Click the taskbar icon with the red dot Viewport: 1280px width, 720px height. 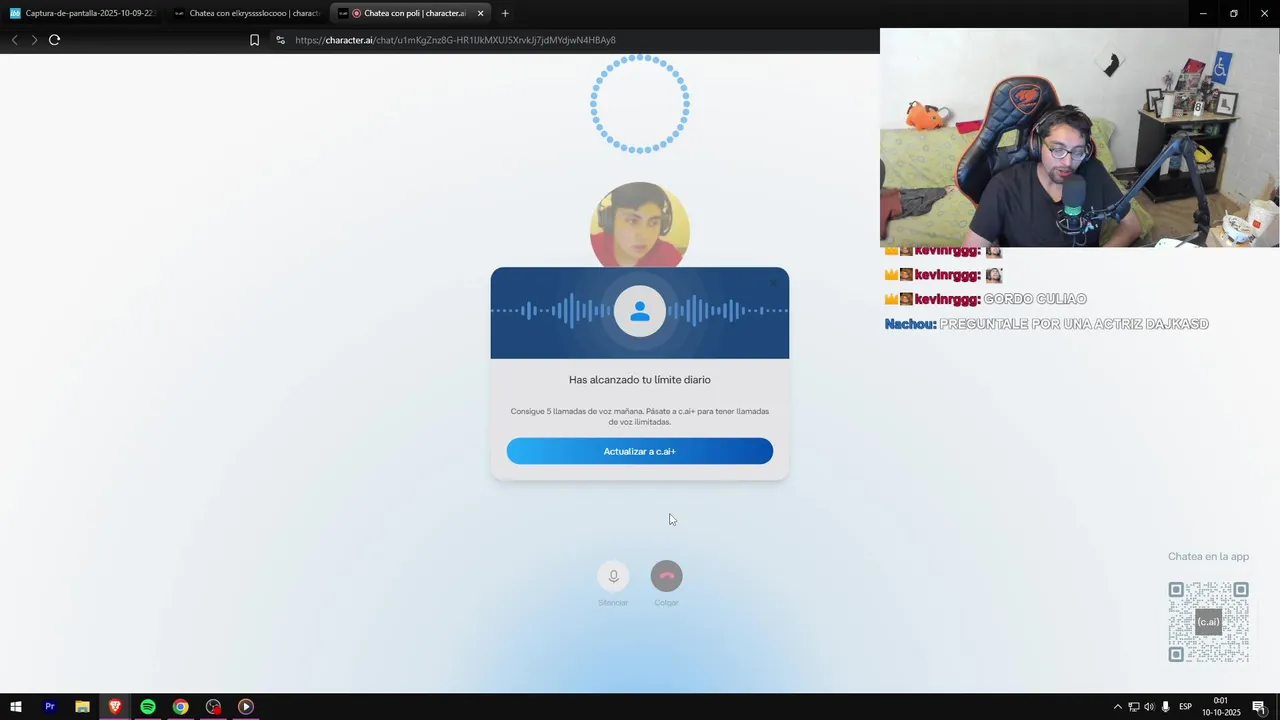click(x=213, y=707)
